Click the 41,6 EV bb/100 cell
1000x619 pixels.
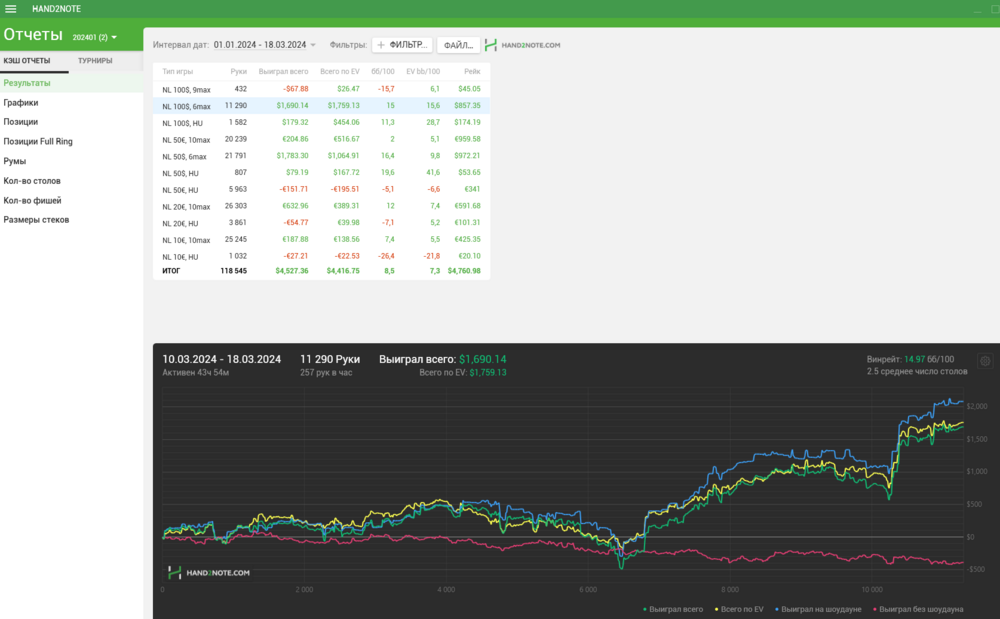tap(433, 173)
